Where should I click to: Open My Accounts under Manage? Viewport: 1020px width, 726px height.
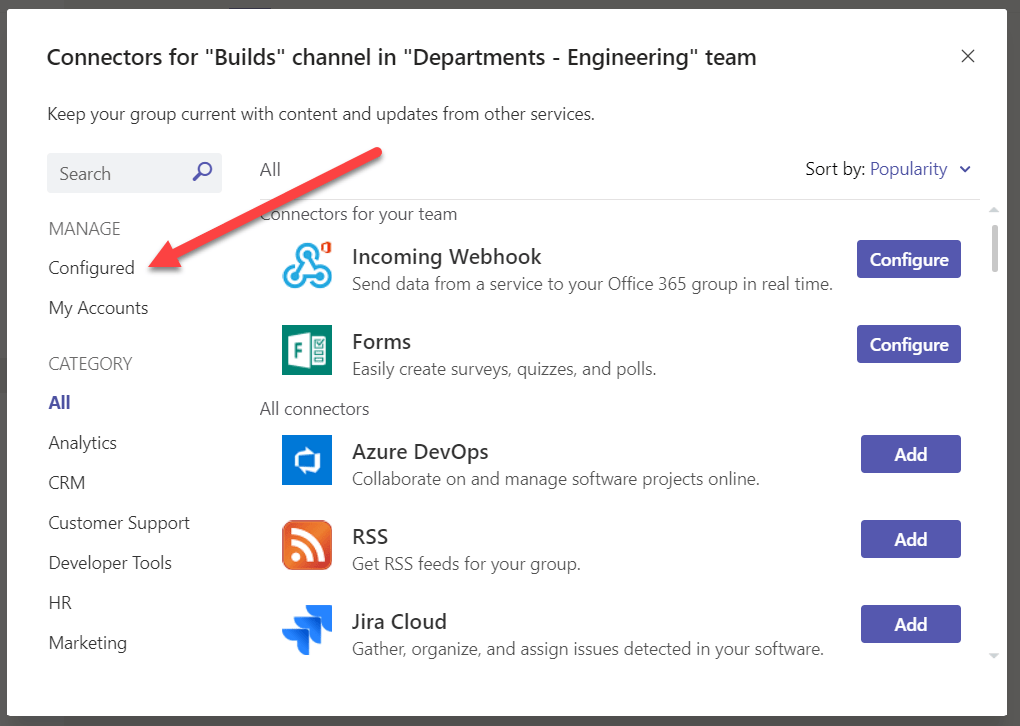98,308
